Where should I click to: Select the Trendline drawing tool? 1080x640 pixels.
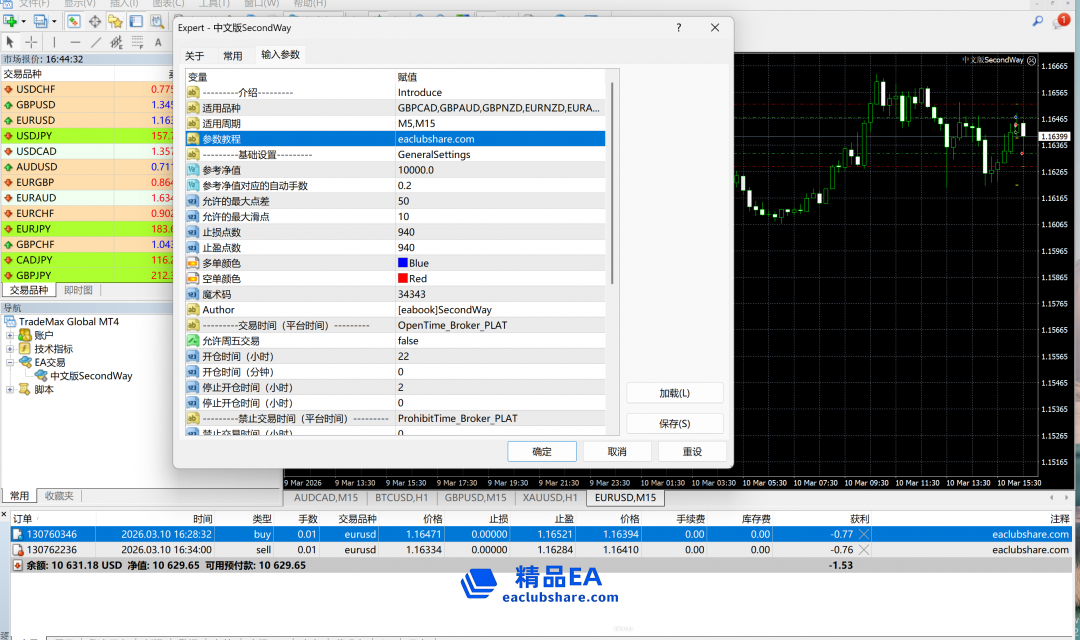(96, 42)
